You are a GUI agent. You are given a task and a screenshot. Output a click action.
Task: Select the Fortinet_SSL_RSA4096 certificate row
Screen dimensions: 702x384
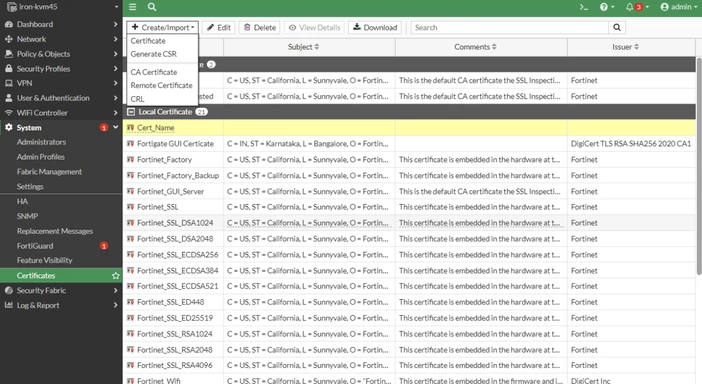pyautogui.click(x=409, y=365)
